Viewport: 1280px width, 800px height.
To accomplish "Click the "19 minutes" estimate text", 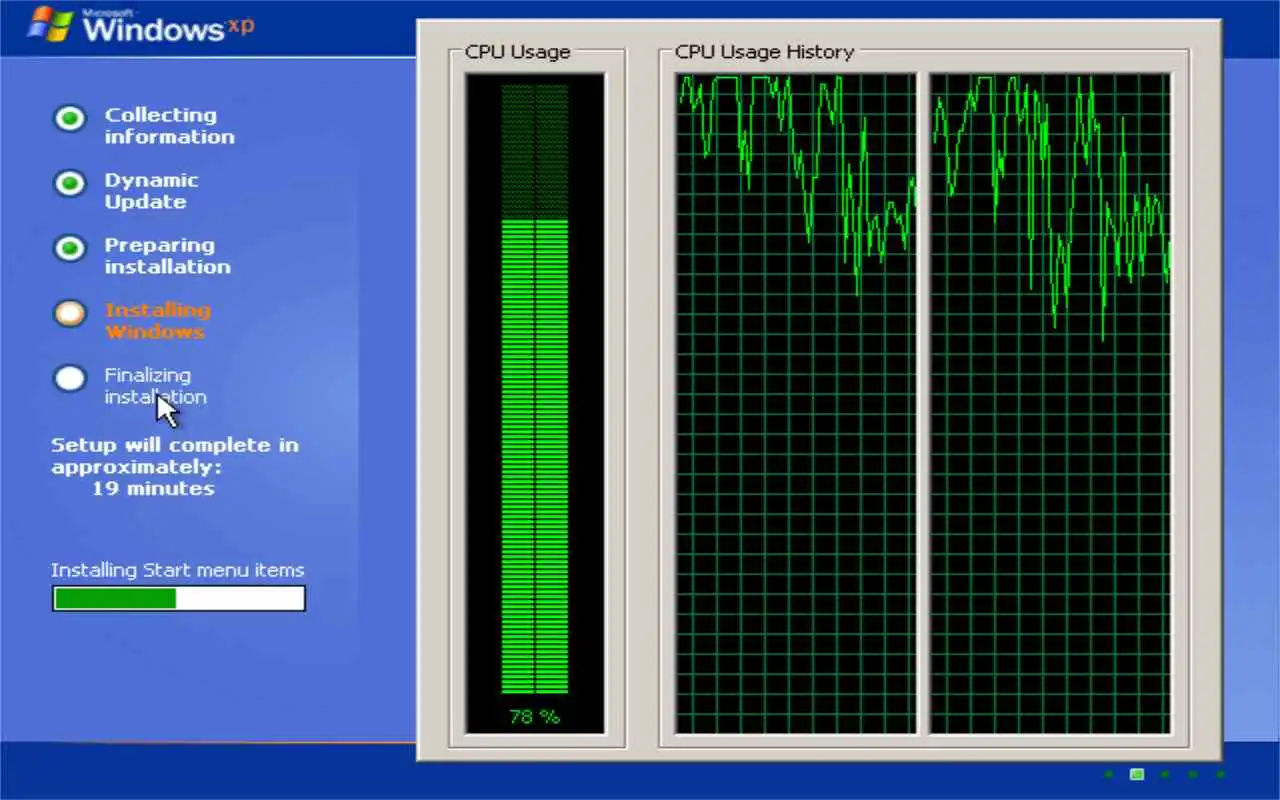I will point(153,489).
